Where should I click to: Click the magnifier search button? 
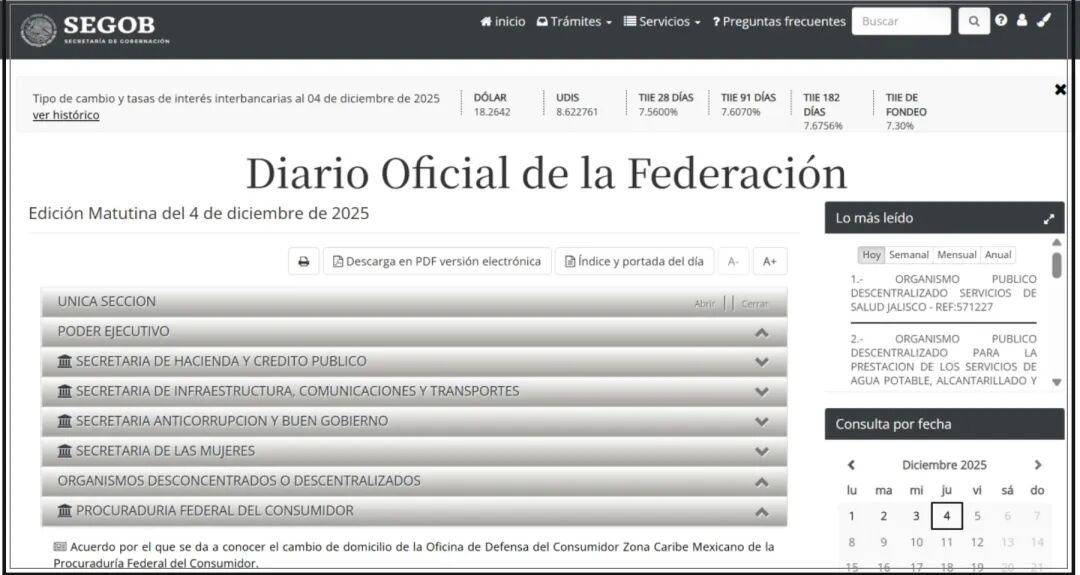[974, 21]
